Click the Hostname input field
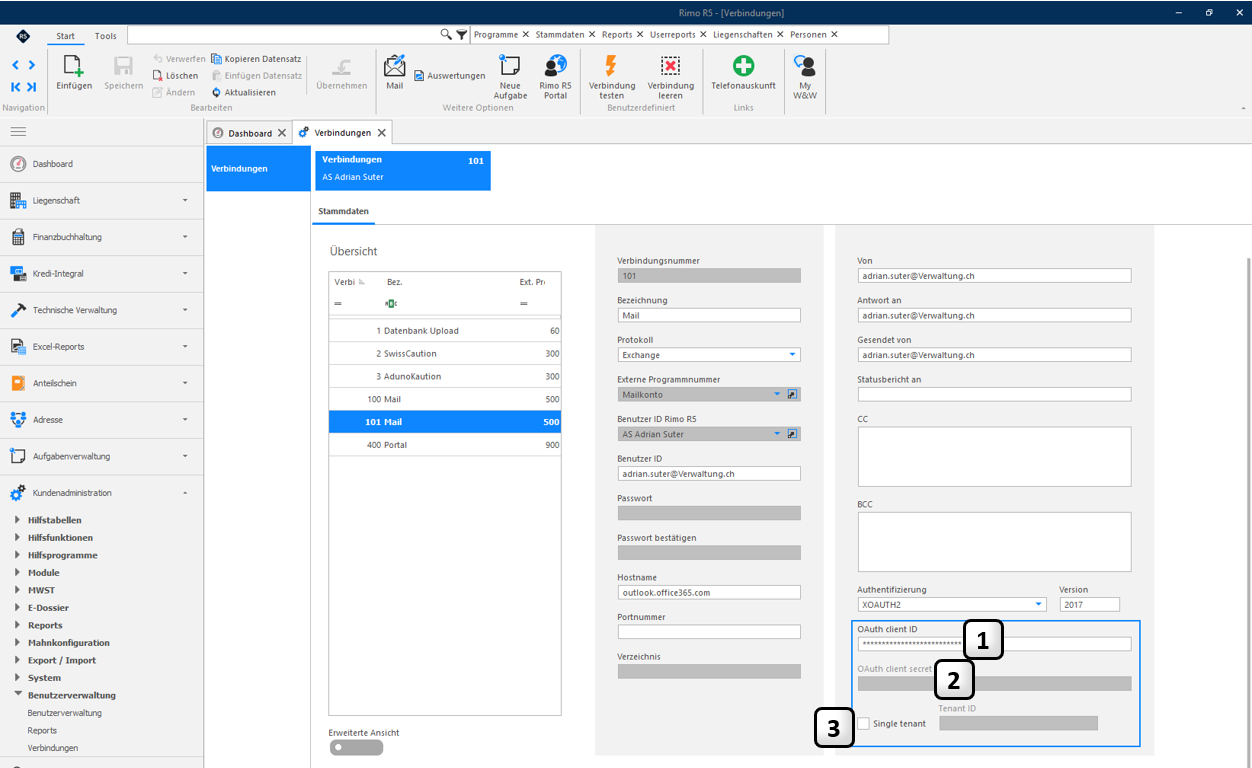 (x=709, y=592)
